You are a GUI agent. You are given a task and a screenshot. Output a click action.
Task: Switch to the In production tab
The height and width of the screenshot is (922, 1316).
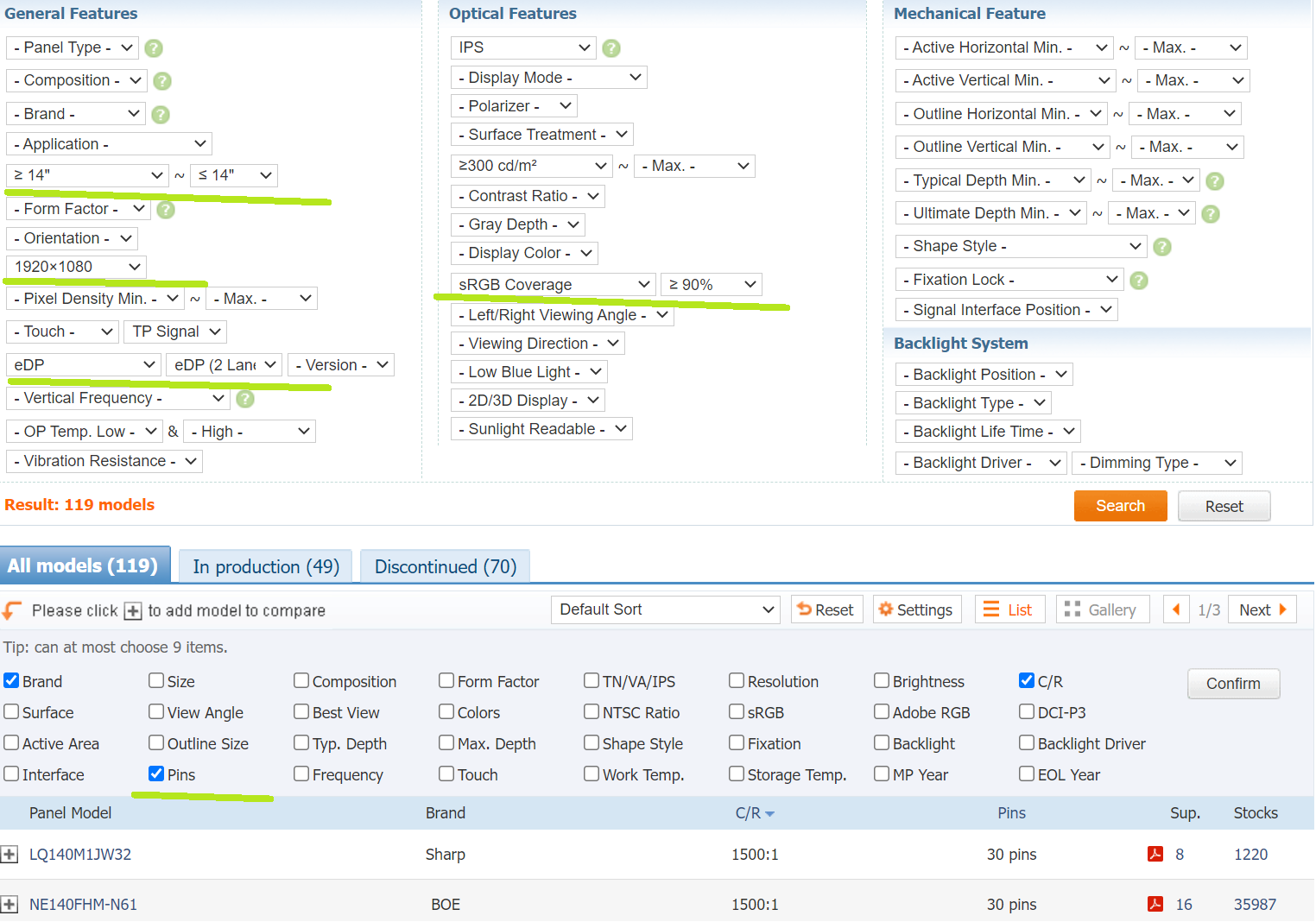[265, 567]
